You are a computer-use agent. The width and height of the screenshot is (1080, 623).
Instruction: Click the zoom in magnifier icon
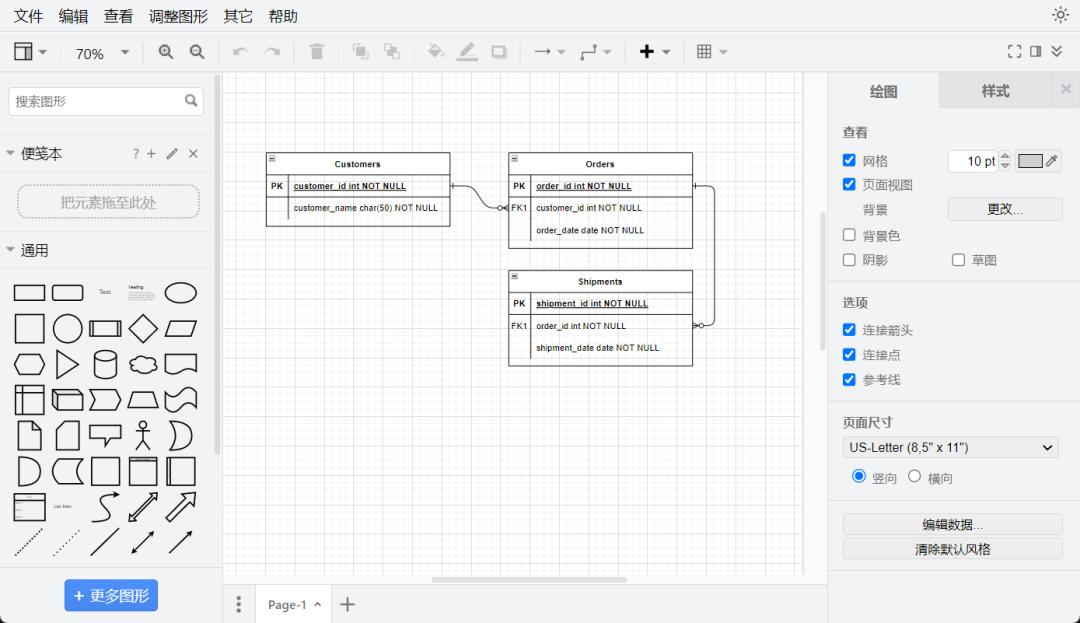(x=166, y=52)
